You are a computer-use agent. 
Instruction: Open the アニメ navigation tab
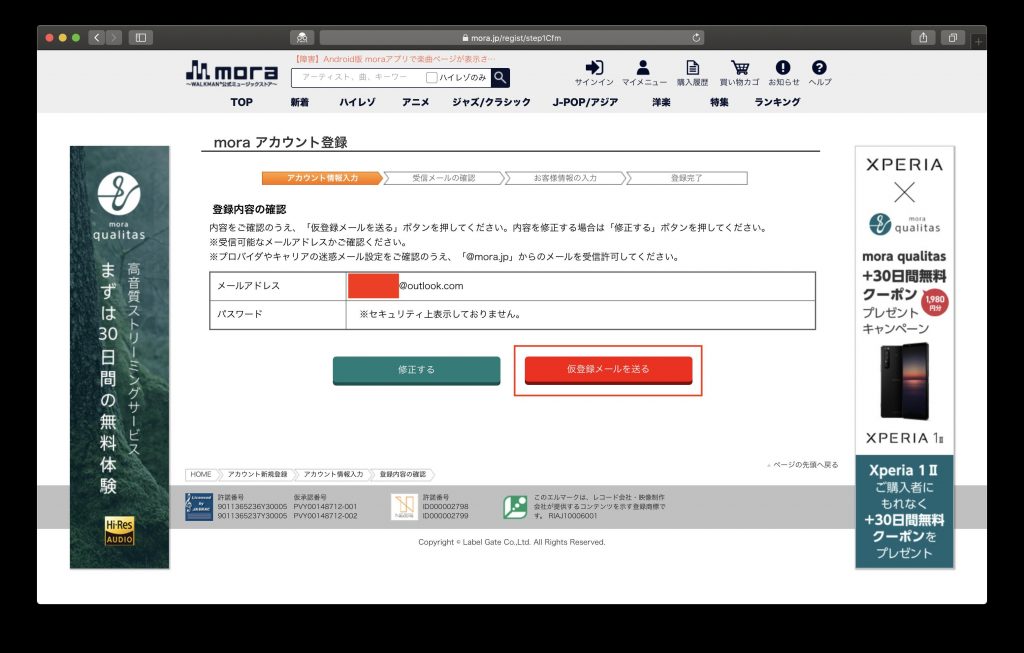(x=415, y=103)
